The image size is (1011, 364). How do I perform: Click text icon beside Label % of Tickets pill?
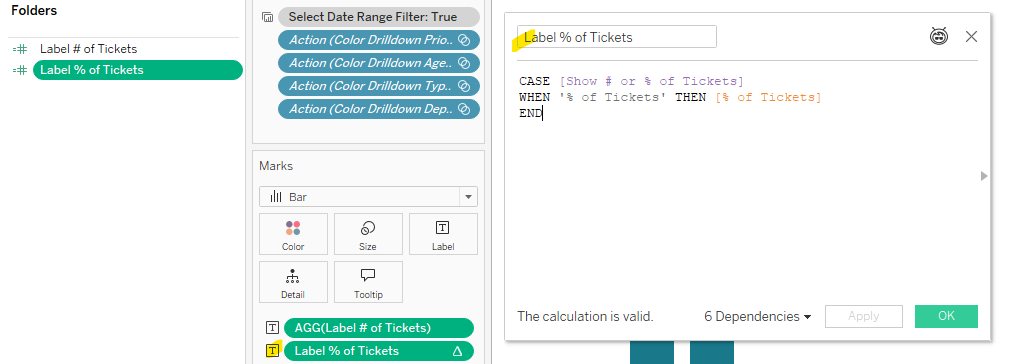(273, 350)
